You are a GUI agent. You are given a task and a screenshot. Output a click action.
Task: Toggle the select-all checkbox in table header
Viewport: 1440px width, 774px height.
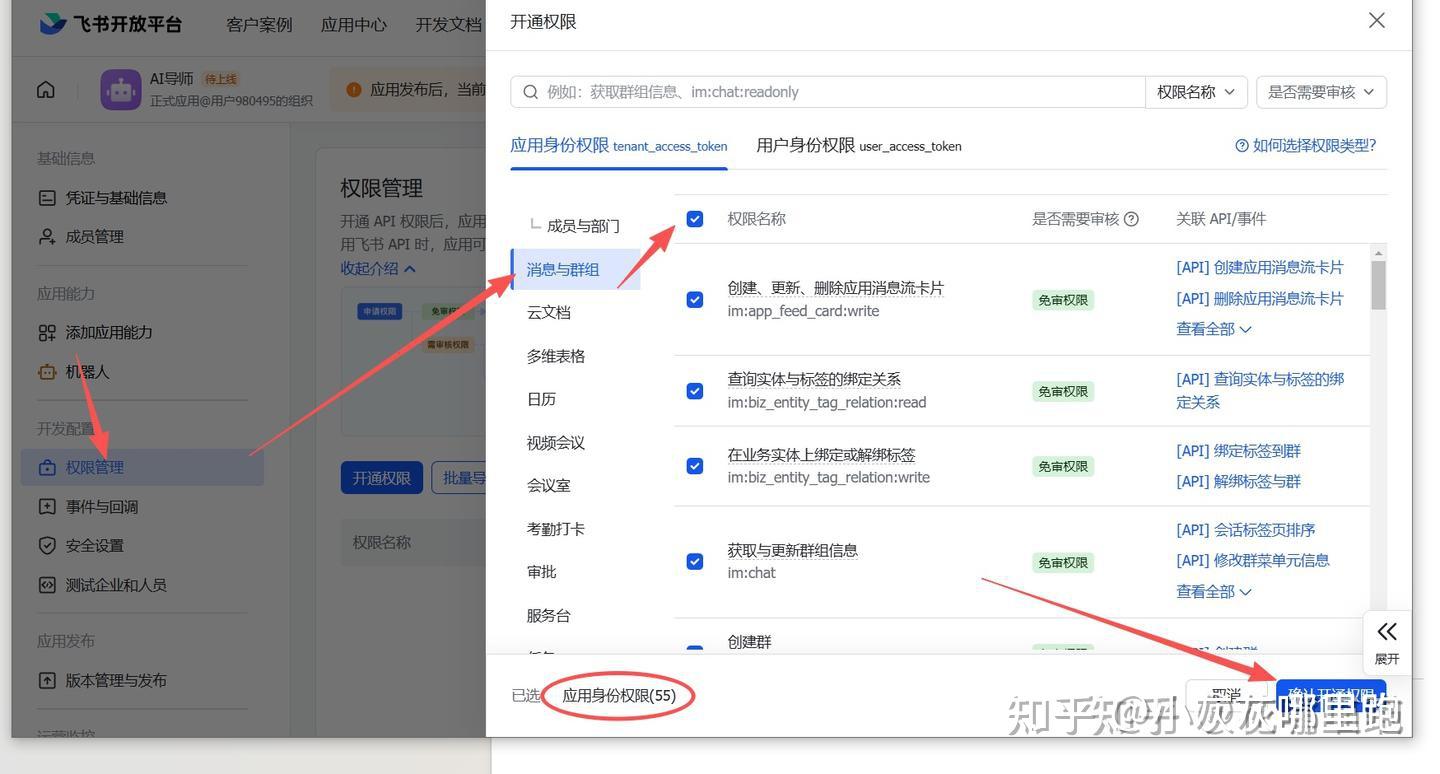click(695, 219)
